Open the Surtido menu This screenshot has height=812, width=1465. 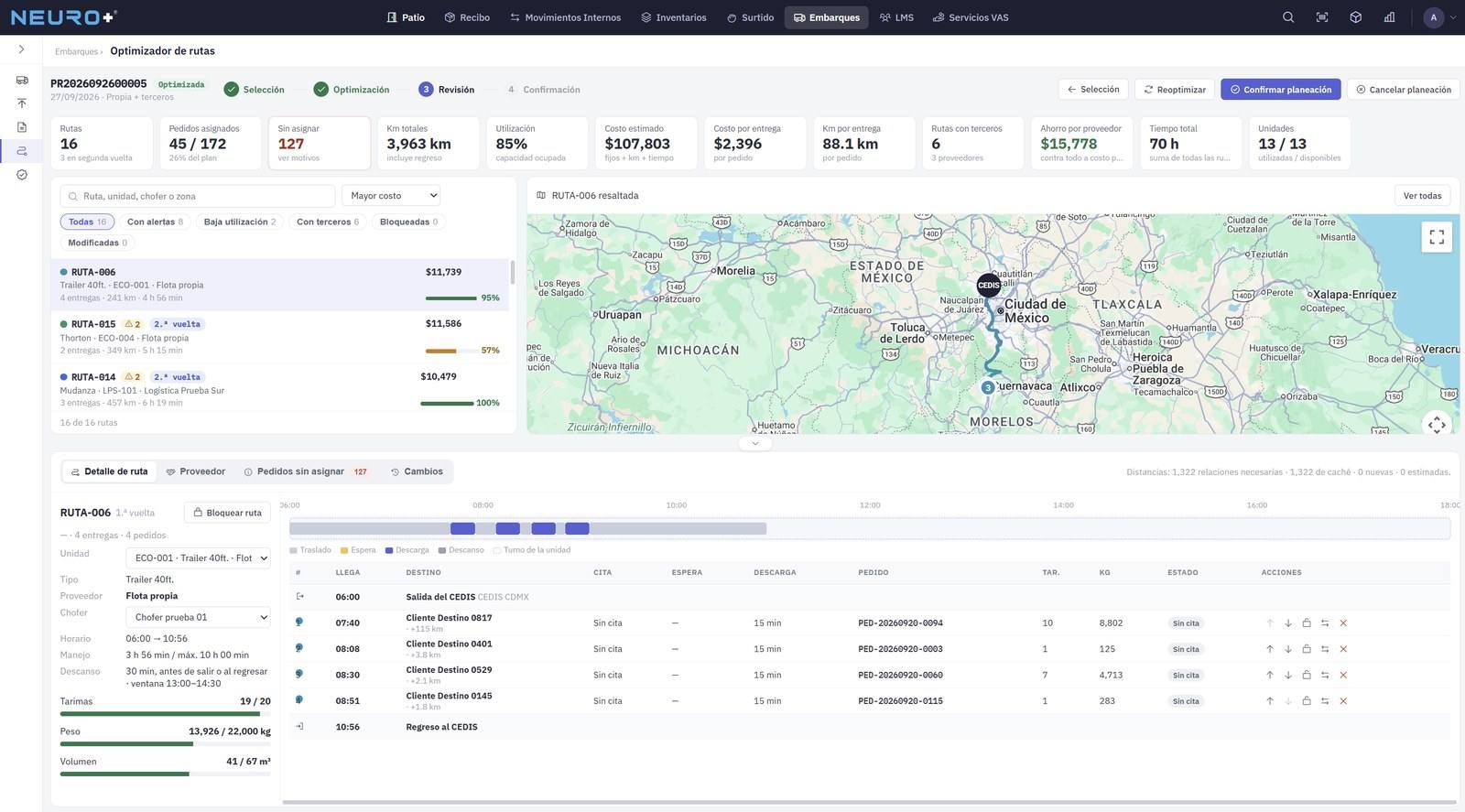750,17
